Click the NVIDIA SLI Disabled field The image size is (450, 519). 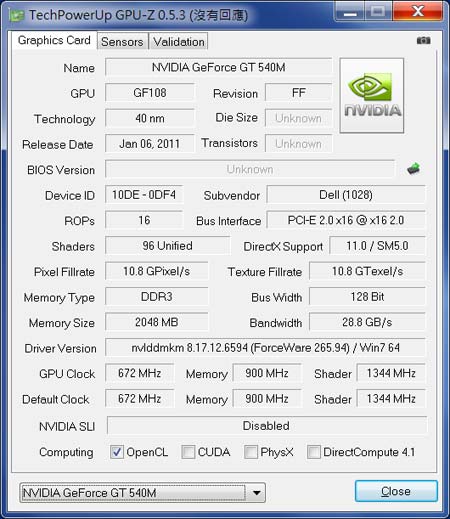(x=266, y=426)
